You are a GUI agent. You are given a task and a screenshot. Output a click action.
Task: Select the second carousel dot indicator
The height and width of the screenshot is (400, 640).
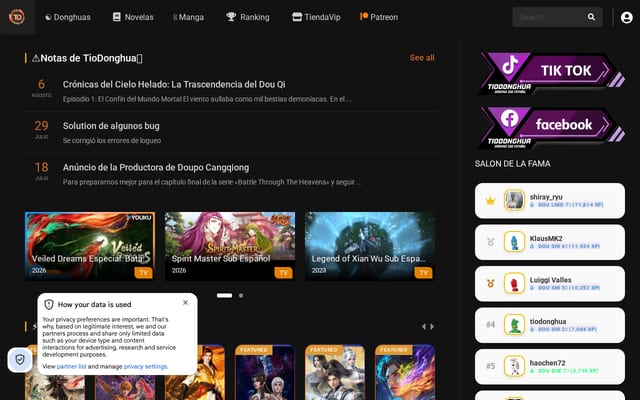[241, 296]
